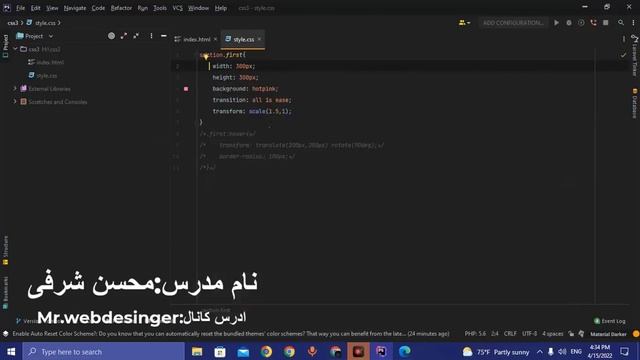Screen dimensions: 640x360
Task: Open the Edit menu
Action: point(36,8)
